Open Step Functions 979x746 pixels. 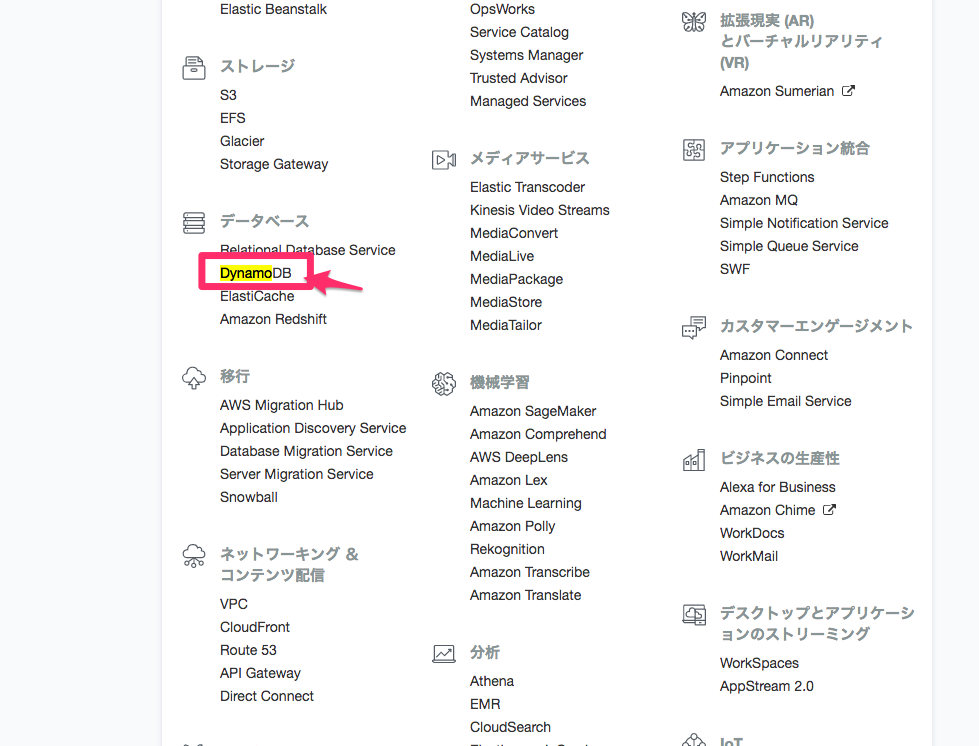(767, 177)
